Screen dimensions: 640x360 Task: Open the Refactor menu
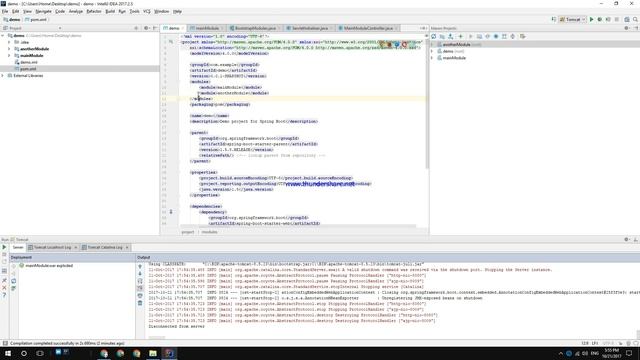(94, 11)
